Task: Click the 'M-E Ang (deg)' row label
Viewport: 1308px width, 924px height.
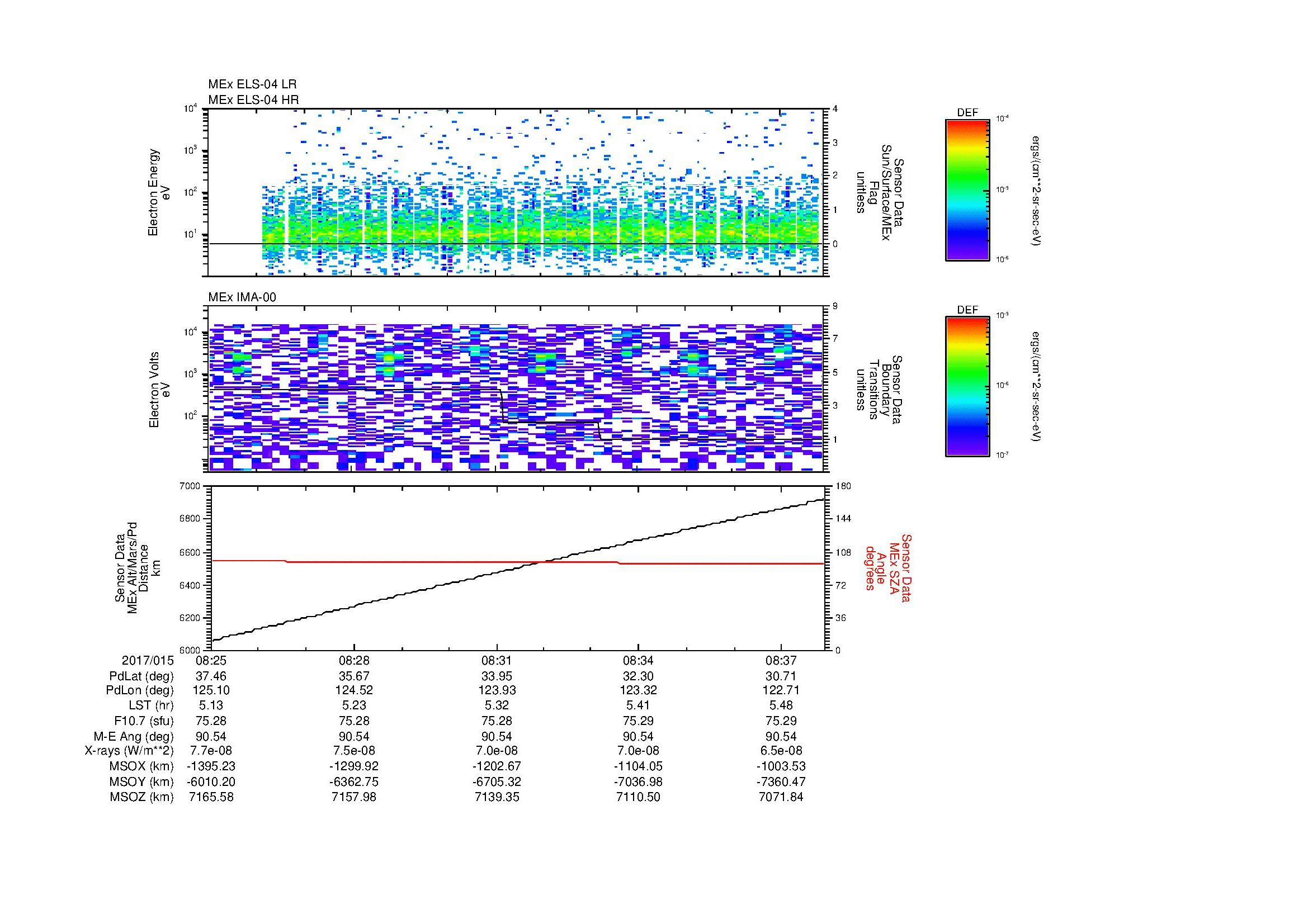Action: click(x=134, y=737)
